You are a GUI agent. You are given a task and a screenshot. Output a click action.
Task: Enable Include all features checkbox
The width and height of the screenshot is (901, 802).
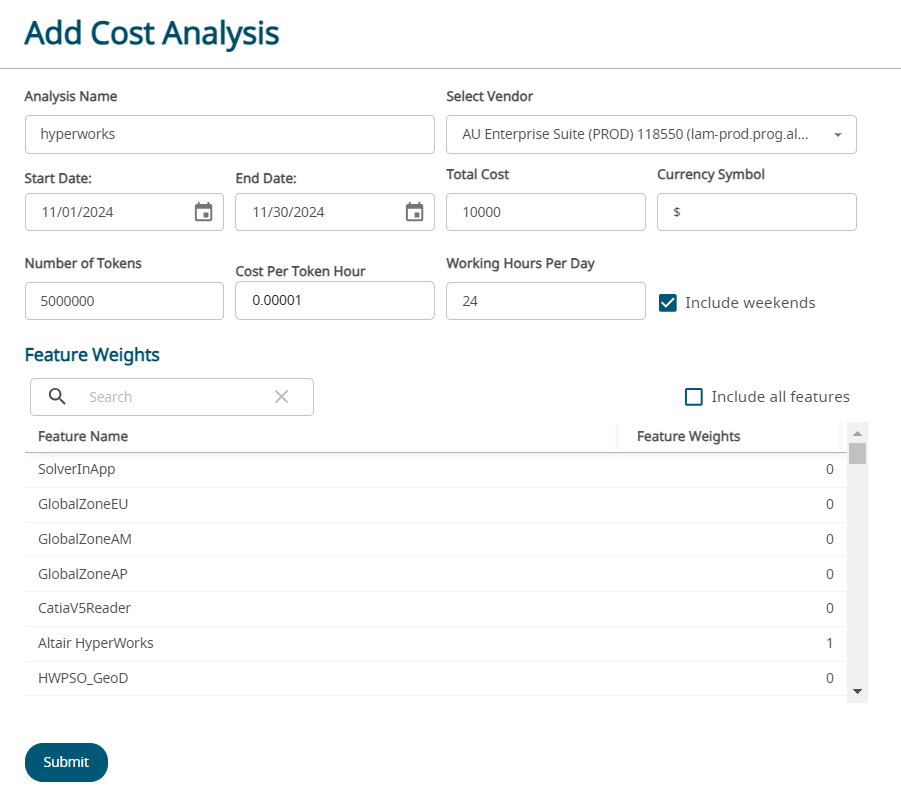[694, 397]
